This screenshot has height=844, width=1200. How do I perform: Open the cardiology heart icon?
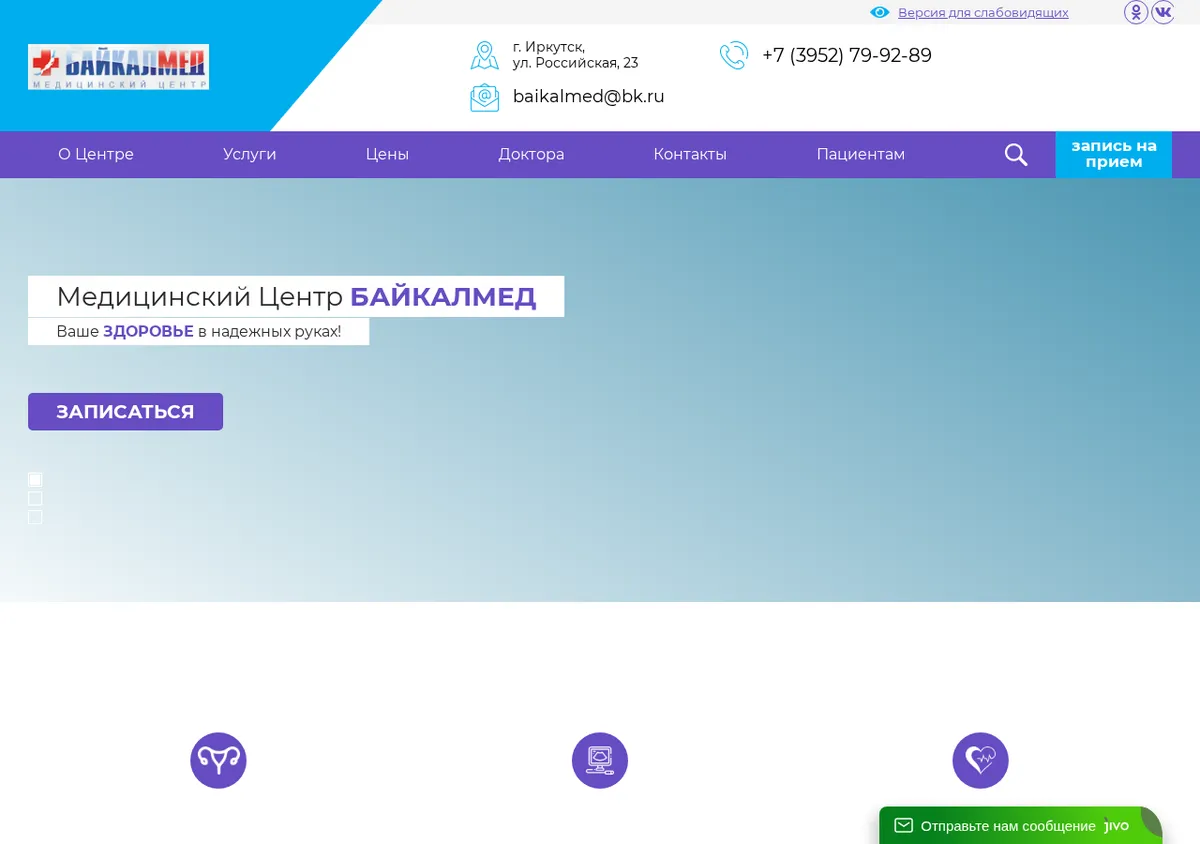pos(981,760)
